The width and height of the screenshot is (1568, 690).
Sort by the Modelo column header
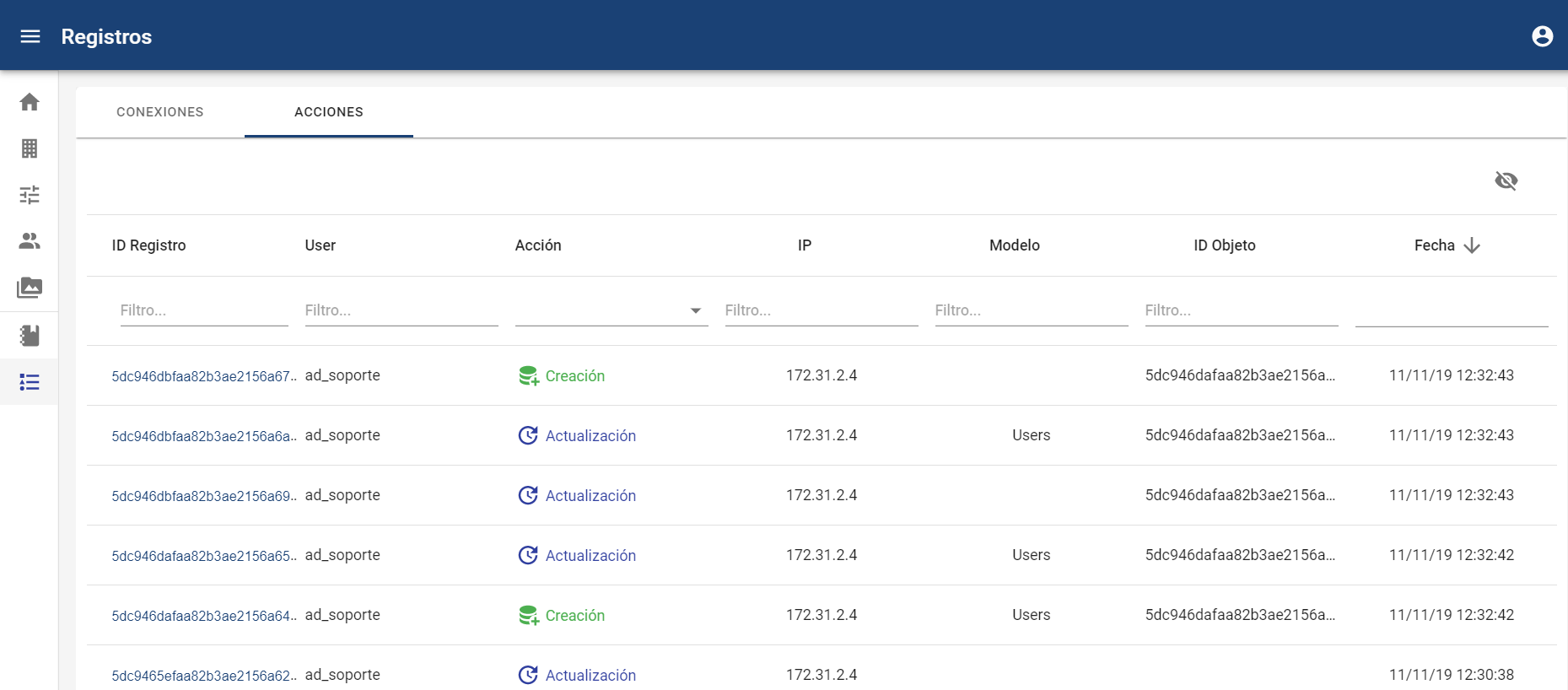point(1014,245)
